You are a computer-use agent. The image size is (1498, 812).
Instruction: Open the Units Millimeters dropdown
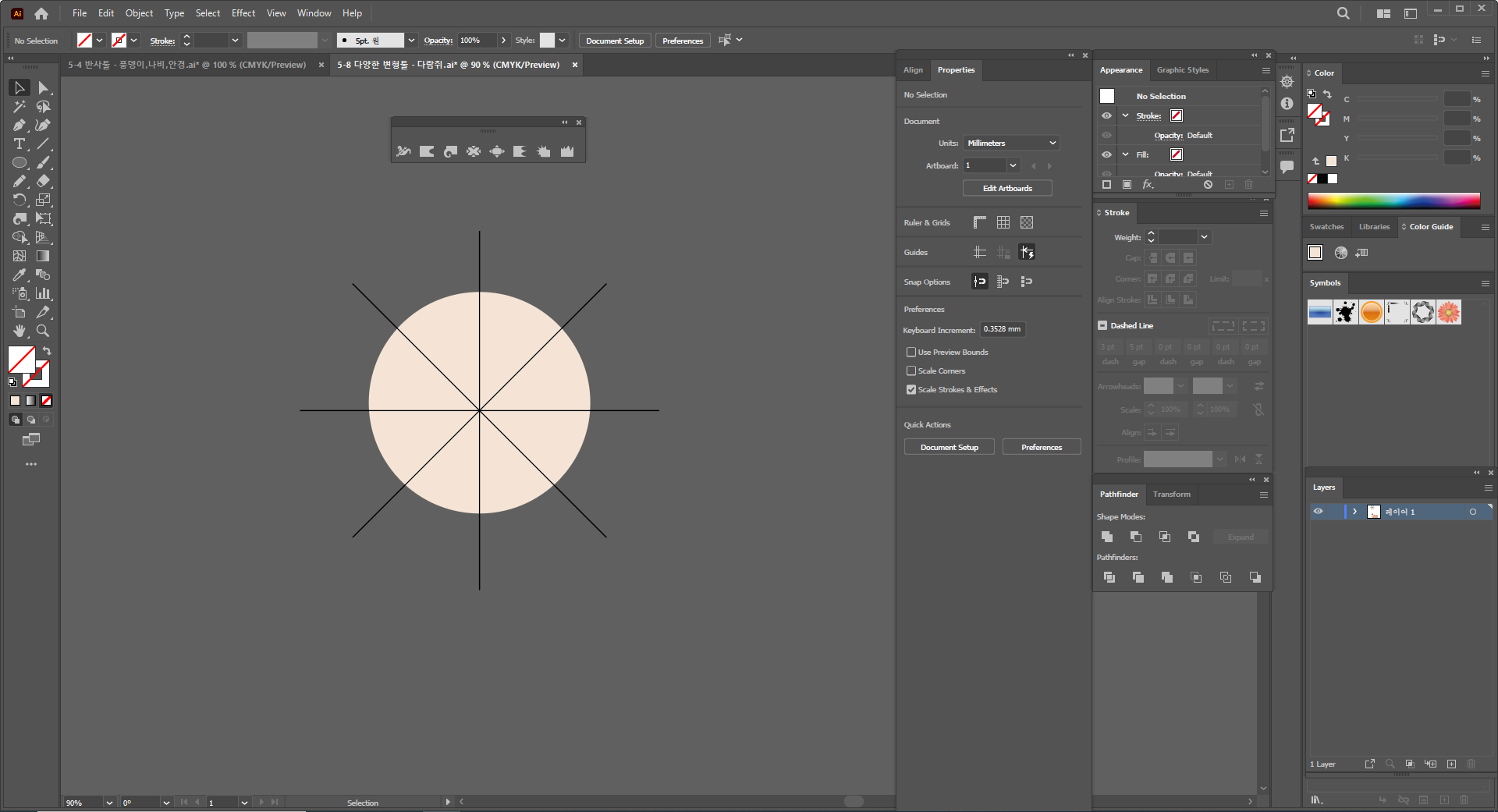click(x=1011, y=143)
